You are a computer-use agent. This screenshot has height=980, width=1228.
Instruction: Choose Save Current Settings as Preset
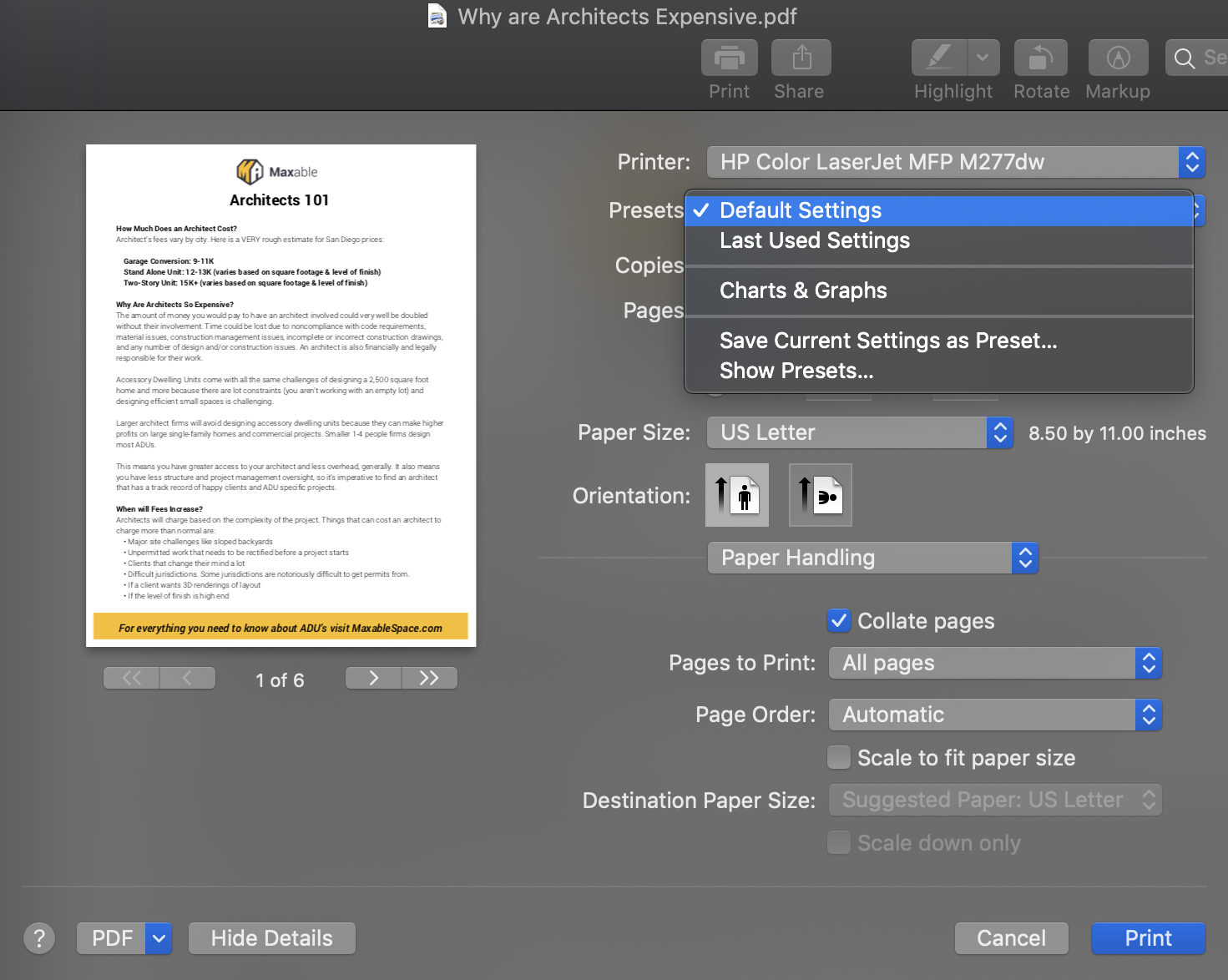939,341
